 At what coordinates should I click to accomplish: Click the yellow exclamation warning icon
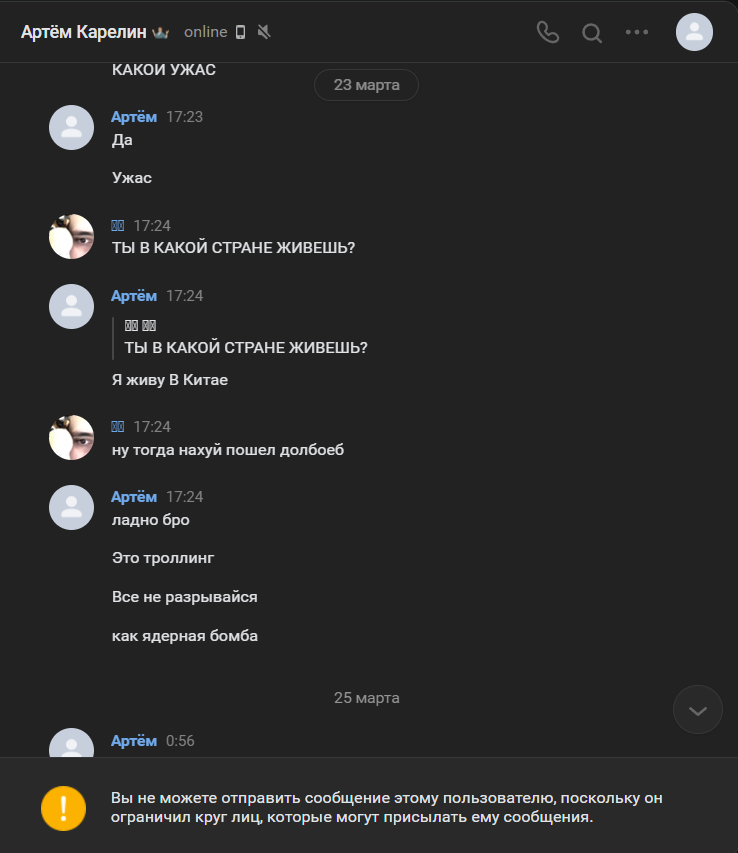(x=64, y=808)
